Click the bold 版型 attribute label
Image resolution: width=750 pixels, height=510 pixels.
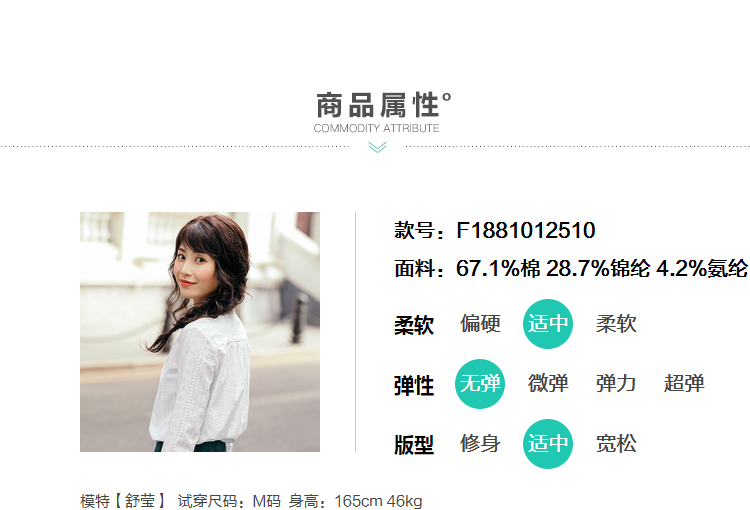click(414, 445)
